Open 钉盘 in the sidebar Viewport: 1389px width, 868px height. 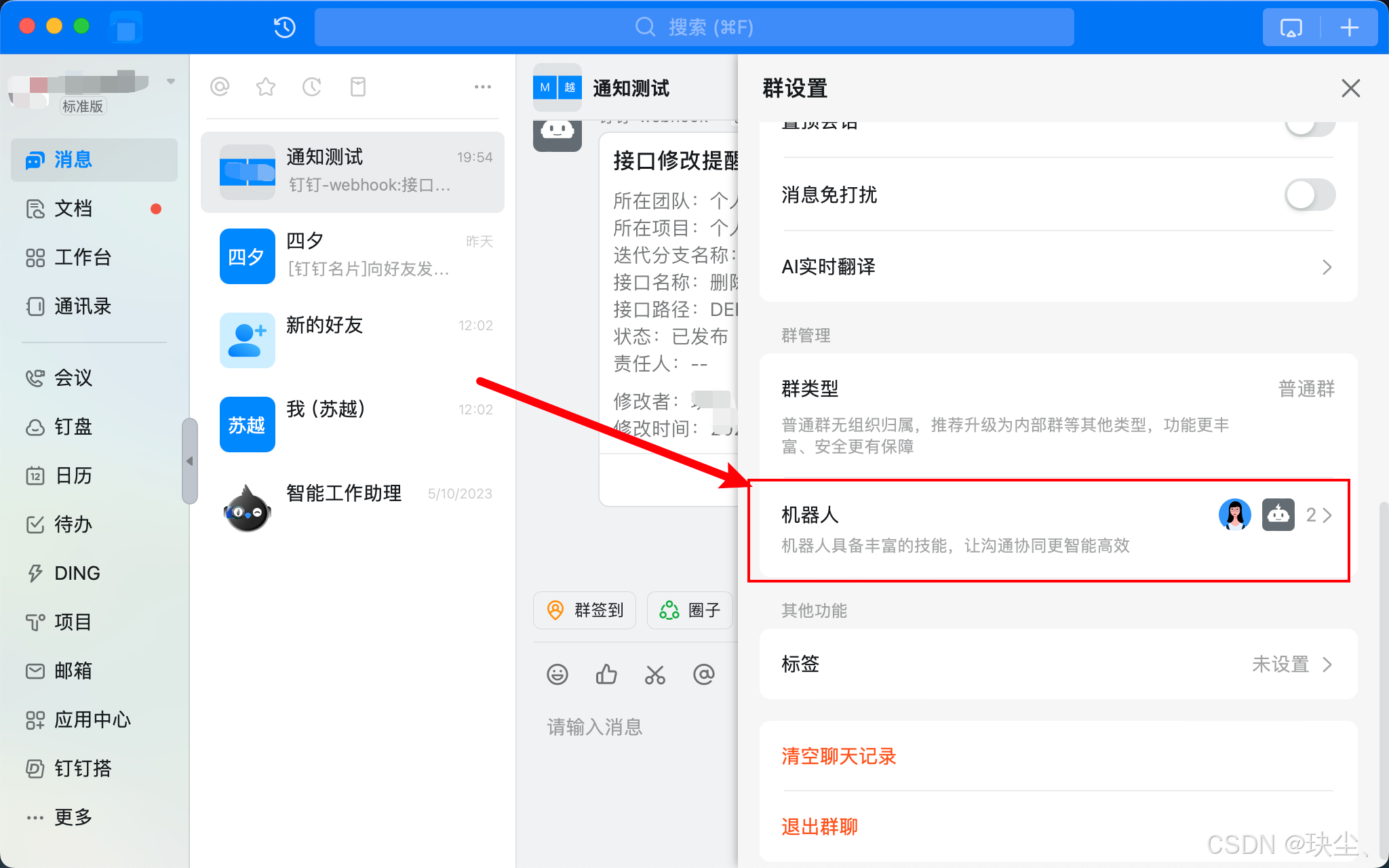pyautogui.click(x=94, y=427)
